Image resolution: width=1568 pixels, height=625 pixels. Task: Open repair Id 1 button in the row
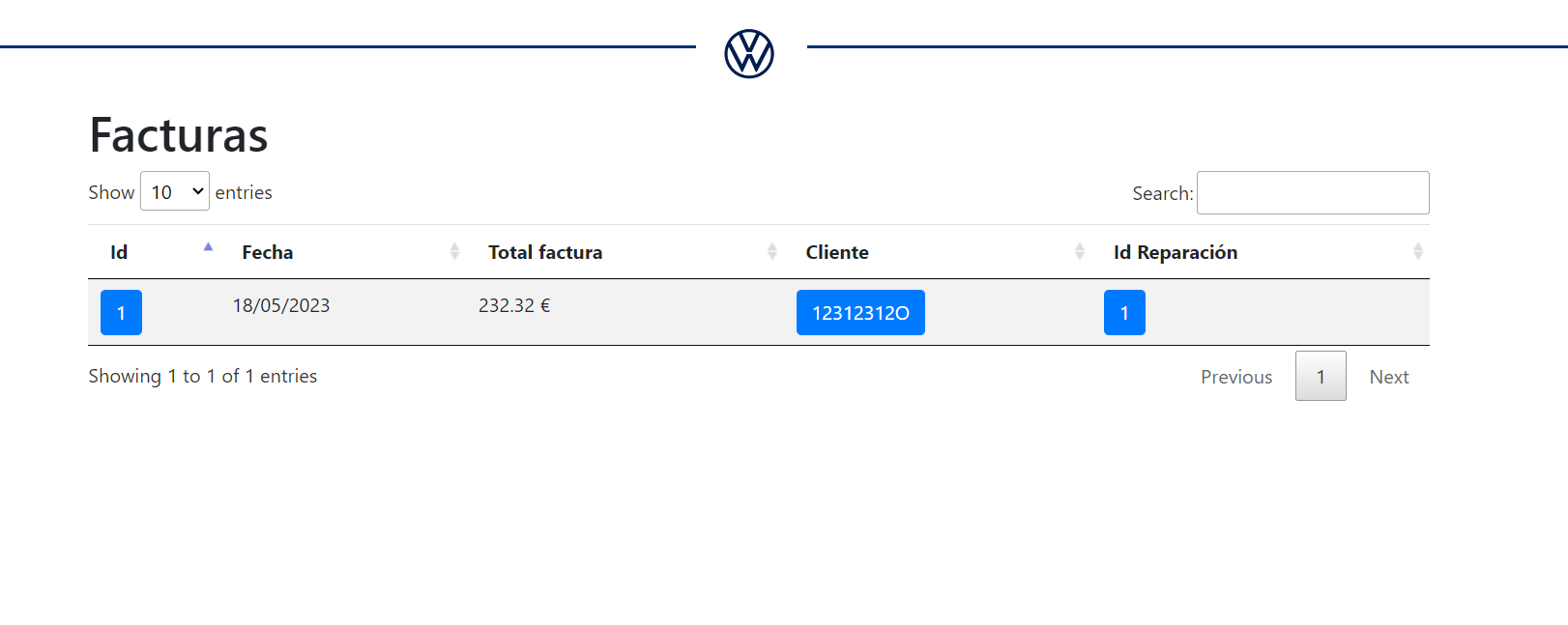(x=1124, y=313)
